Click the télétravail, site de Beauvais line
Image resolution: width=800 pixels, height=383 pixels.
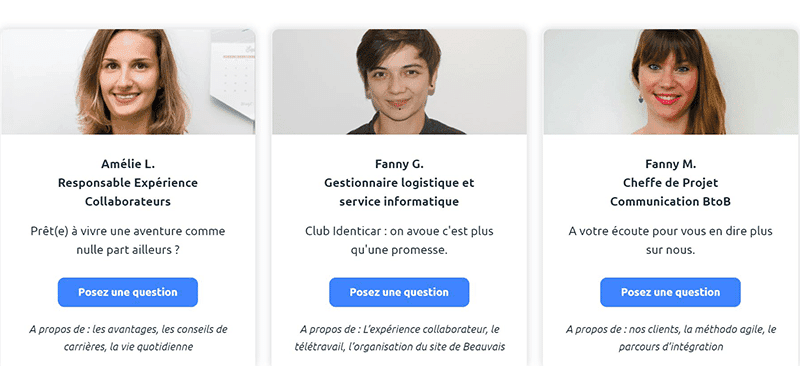399,347
